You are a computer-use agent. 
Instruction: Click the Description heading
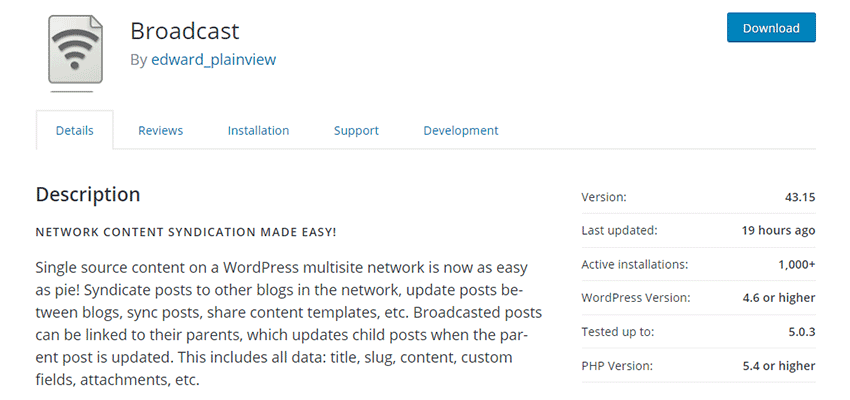click(x=88, y=194)
